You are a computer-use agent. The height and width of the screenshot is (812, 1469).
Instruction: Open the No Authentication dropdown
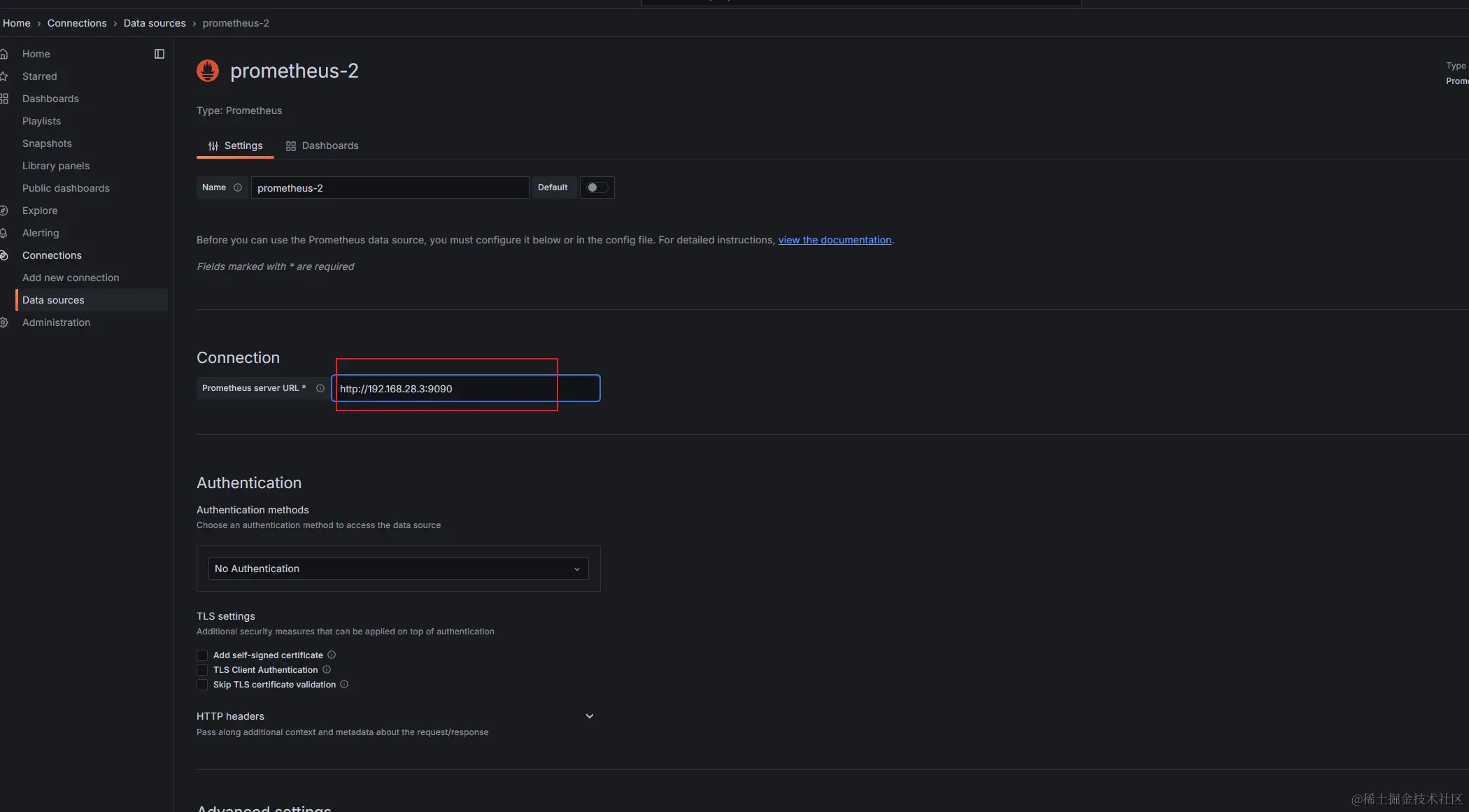(398, 569)
